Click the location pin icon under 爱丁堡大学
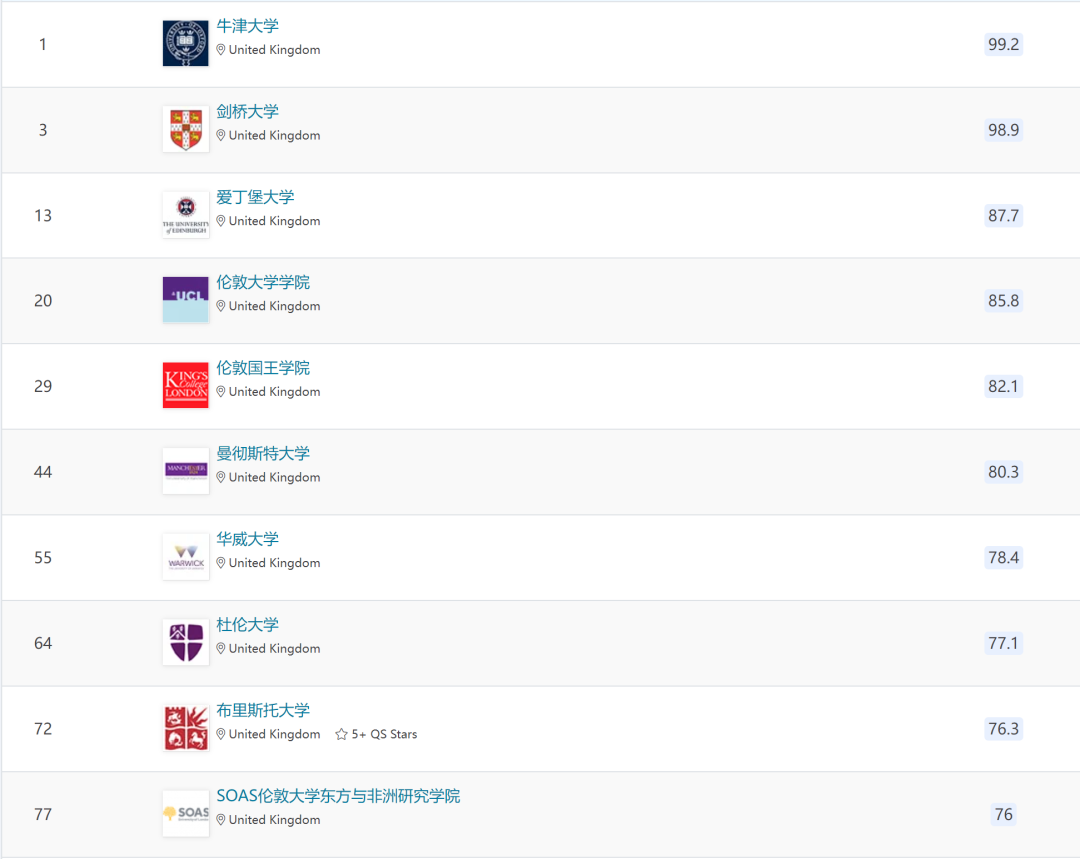1080x859 pixels. click(220, 220)
